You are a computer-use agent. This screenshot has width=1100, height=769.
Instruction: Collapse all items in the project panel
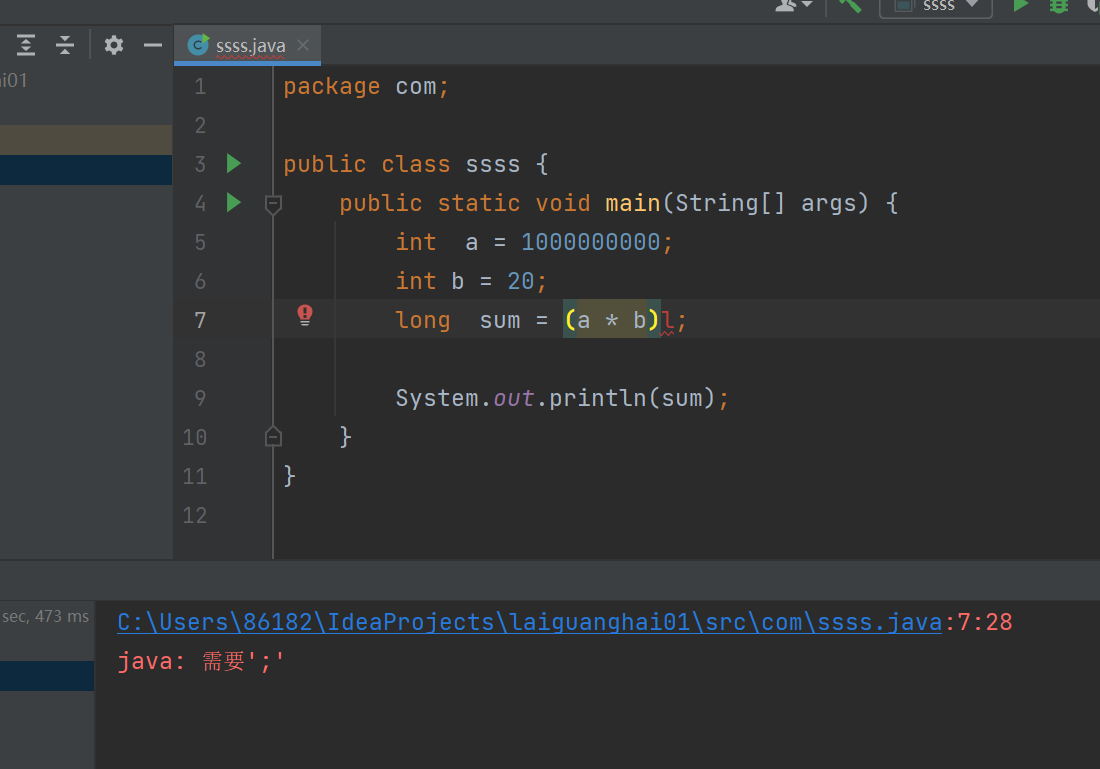pyautogui.click(x=65, y=45)
